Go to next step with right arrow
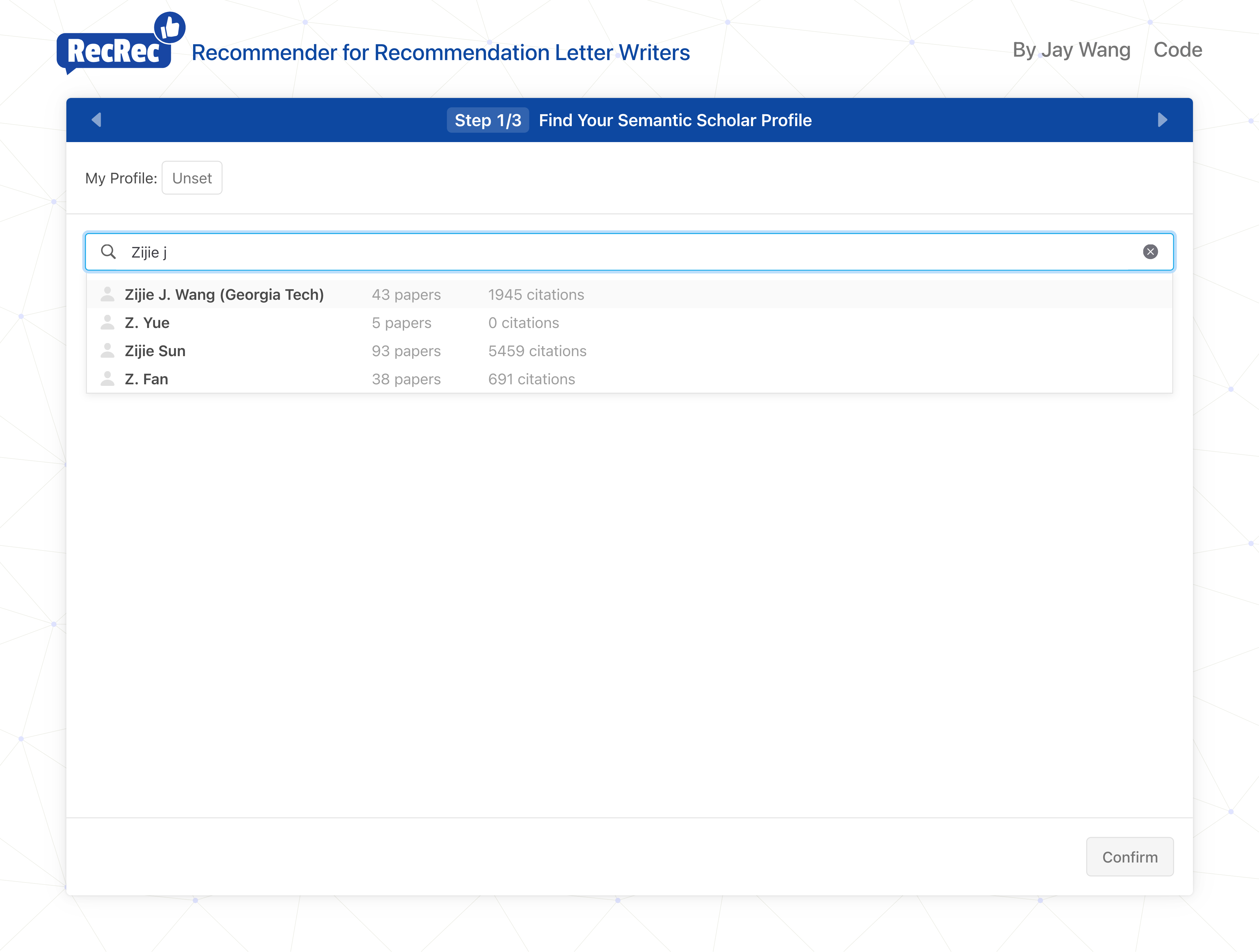This screenshot has width=1259, height=952. pos(1162,120)
